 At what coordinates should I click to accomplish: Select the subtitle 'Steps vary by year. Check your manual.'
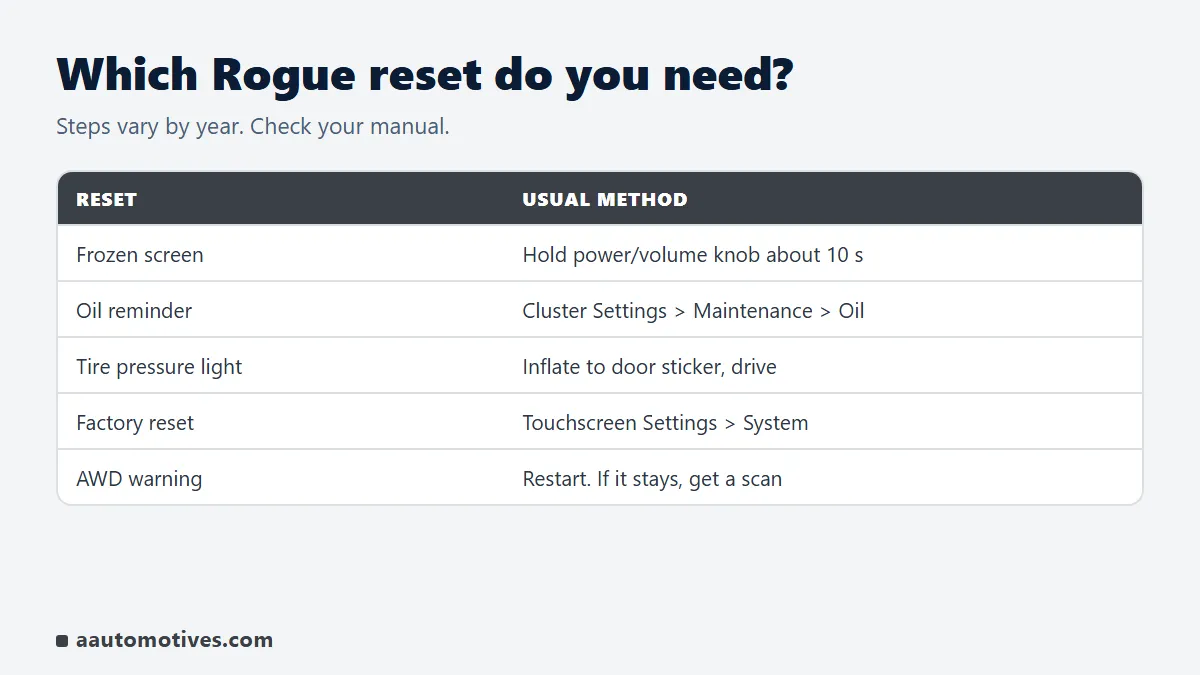[x=253, y=127]
